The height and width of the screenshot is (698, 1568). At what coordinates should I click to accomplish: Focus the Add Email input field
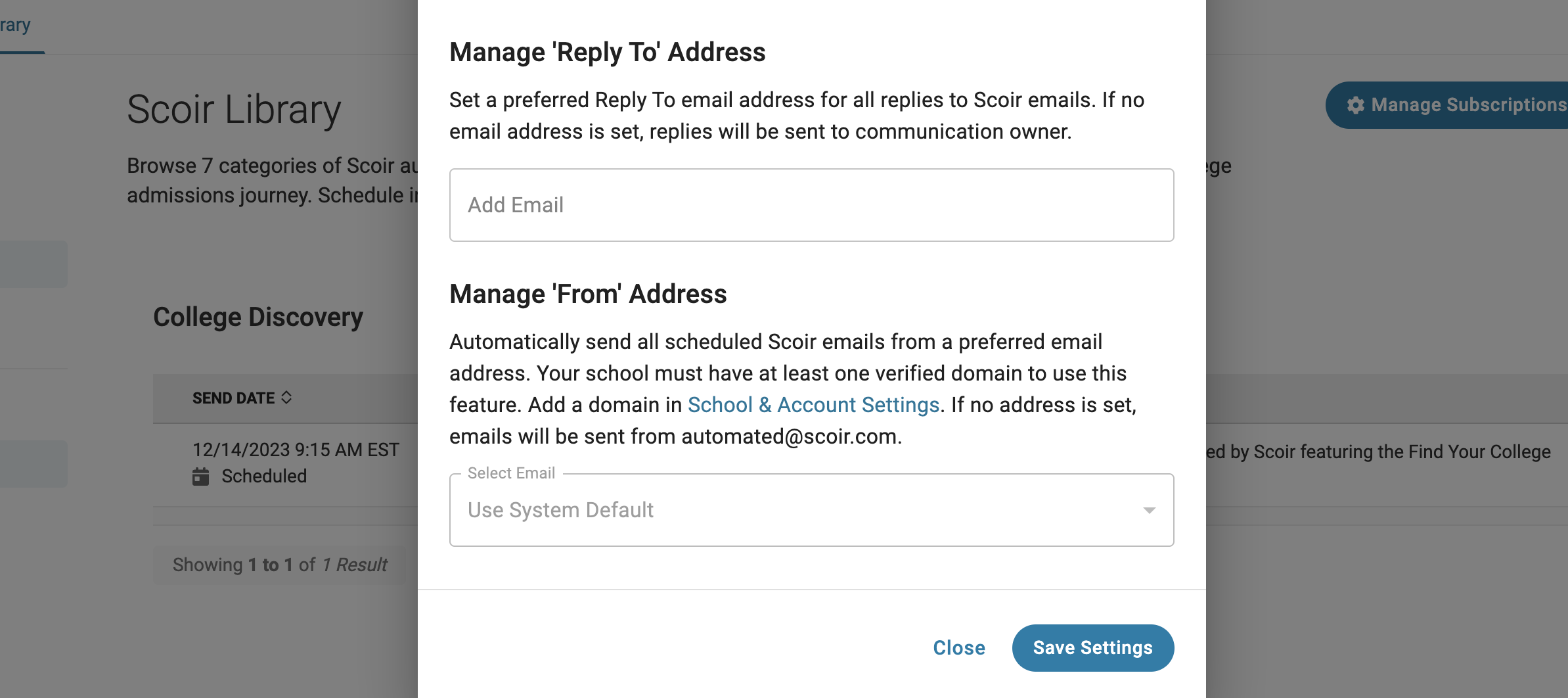811,205
